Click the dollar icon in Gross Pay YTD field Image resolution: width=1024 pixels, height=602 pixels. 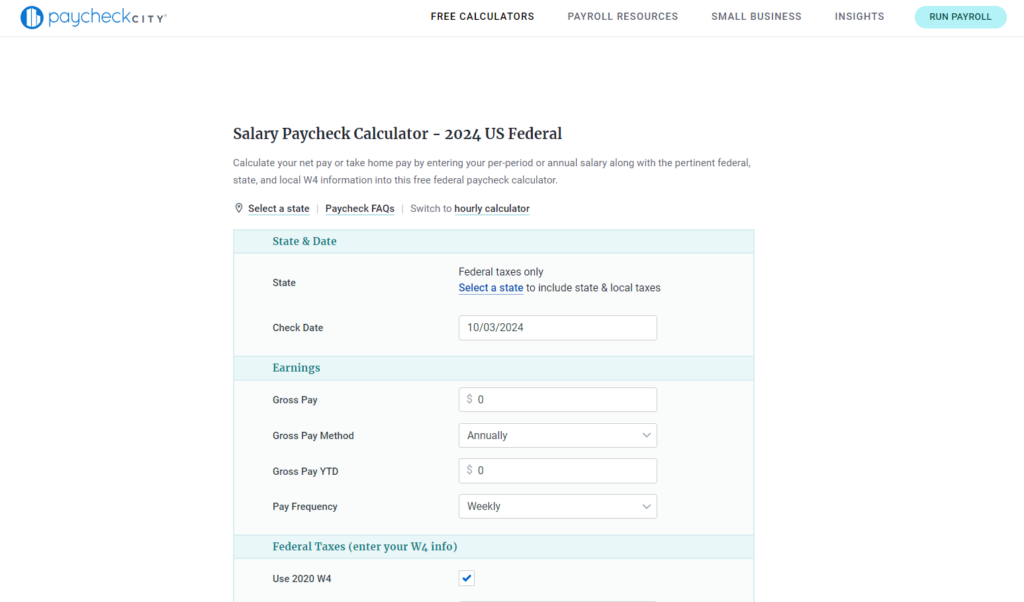tap(467, 470)
